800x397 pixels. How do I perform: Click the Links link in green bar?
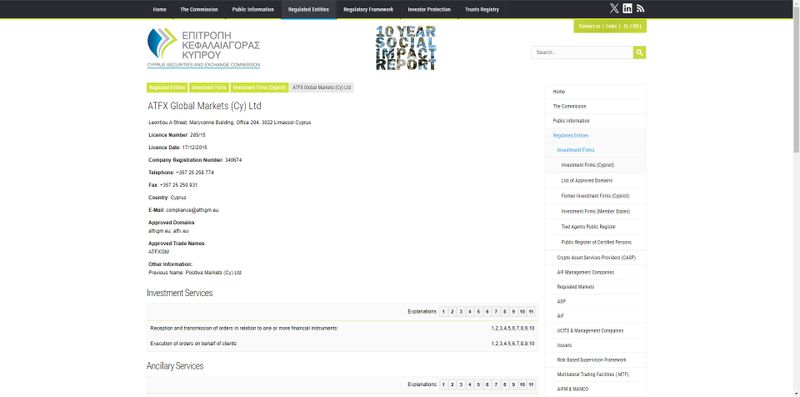(x=611, y=26)
